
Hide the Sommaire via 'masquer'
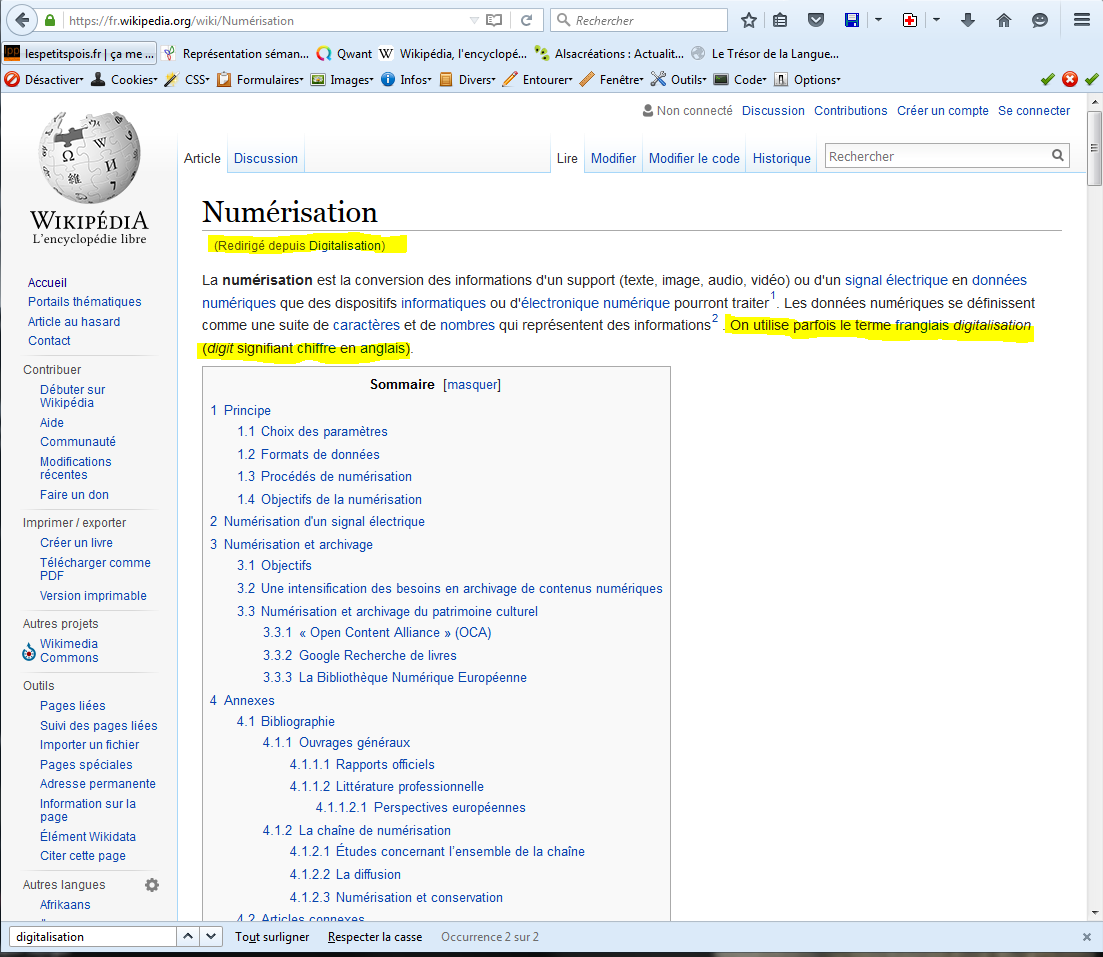point(471,385)
